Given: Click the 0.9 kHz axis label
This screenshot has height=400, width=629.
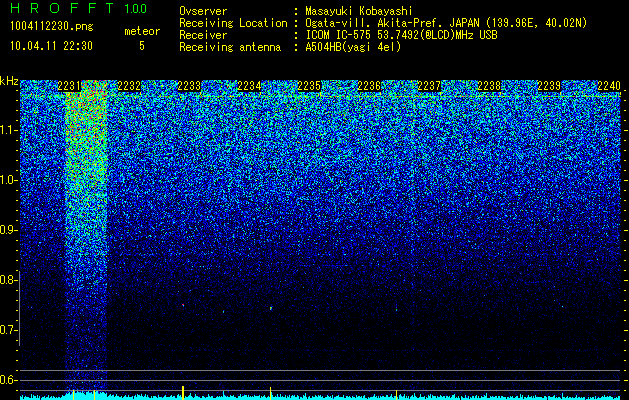Looking at the screenshot, I should pos(9,230).
